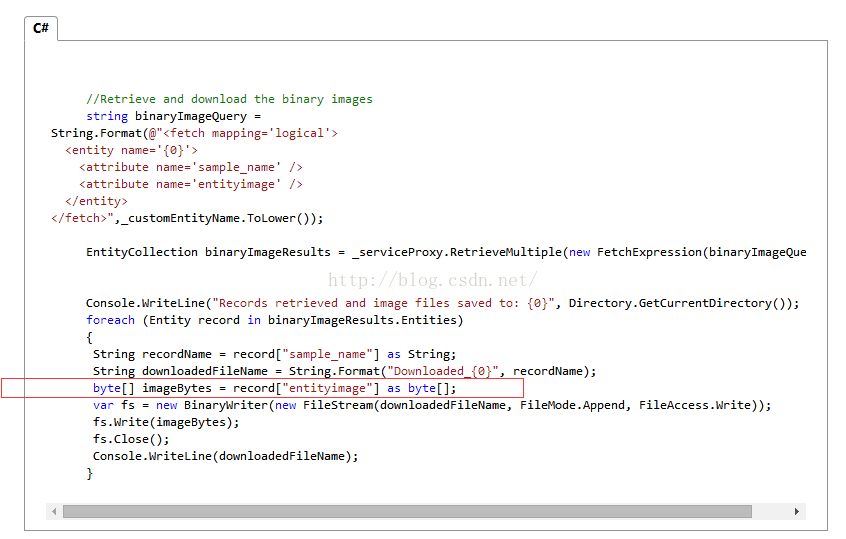Click the Console.WriteLine 'Records retrieved' line
The width and height of the screenshot is (846, 539).
coord(442,303)
